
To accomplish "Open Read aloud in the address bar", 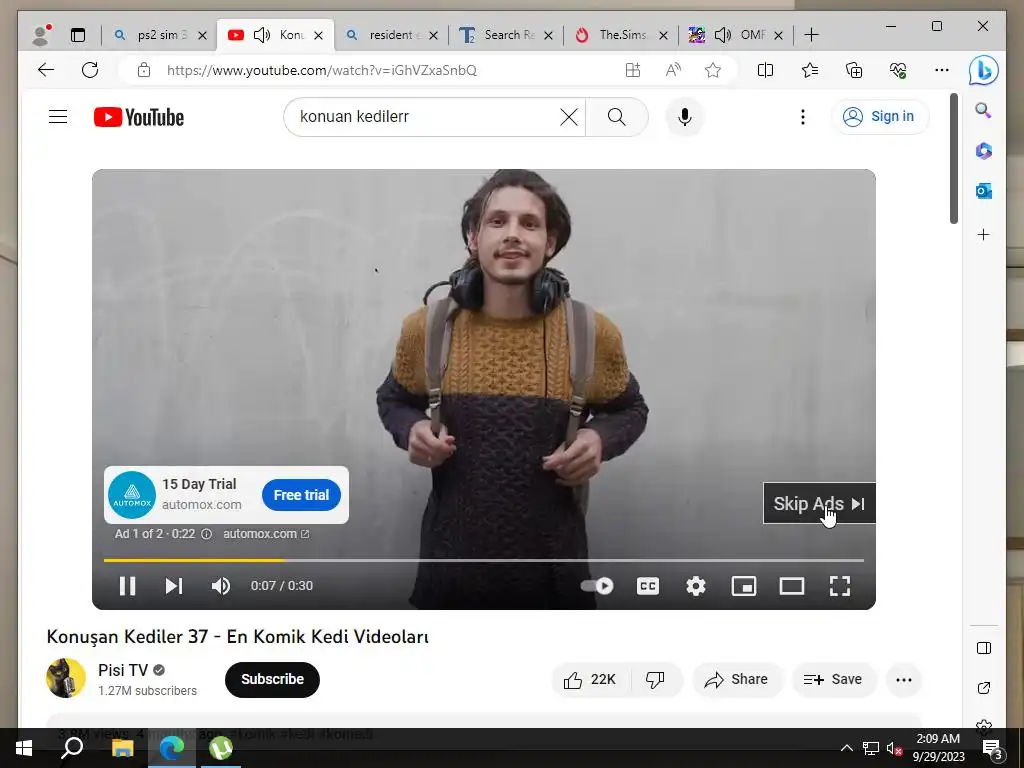I will point(673,70).
